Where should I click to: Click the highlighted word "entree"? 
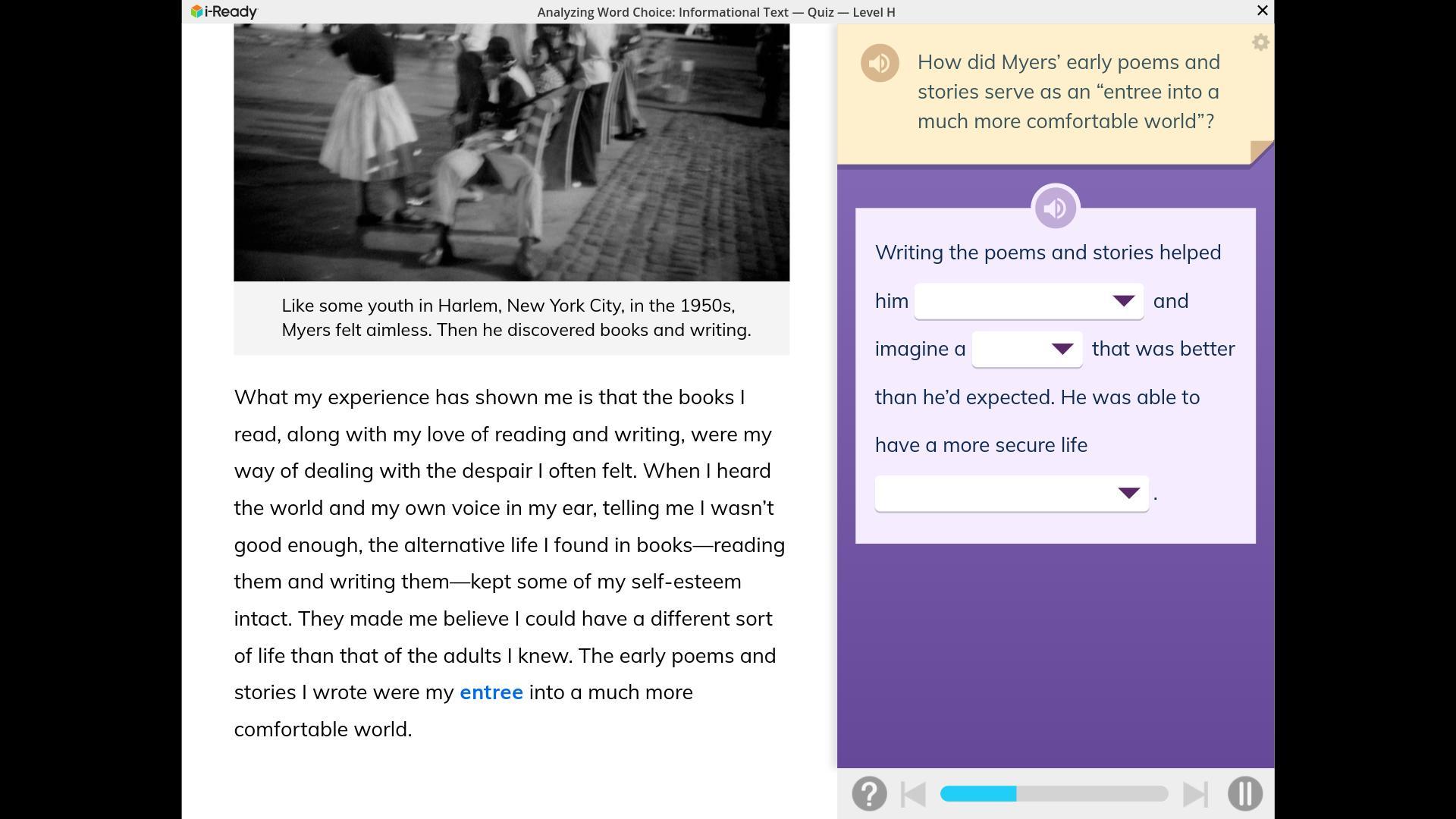491,692
